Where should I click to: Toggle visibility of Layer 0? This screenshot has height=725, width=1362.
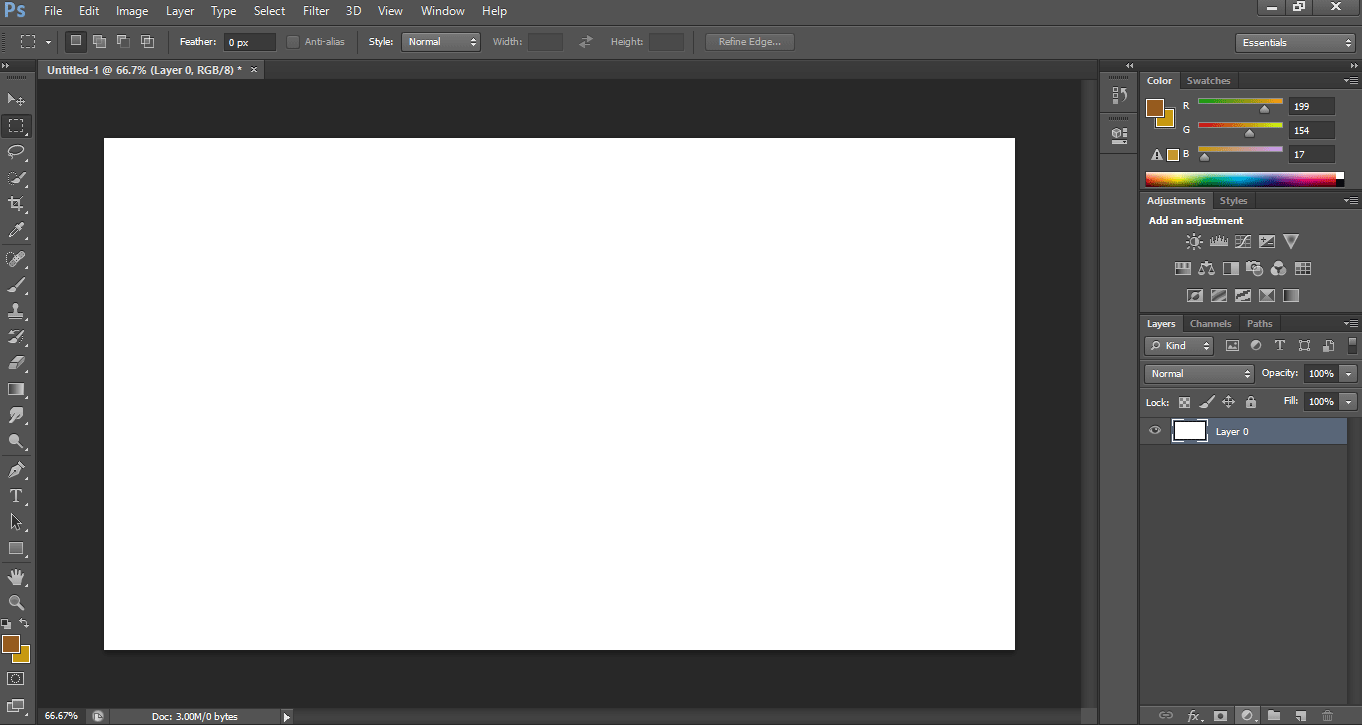[x=1155, y=430]
